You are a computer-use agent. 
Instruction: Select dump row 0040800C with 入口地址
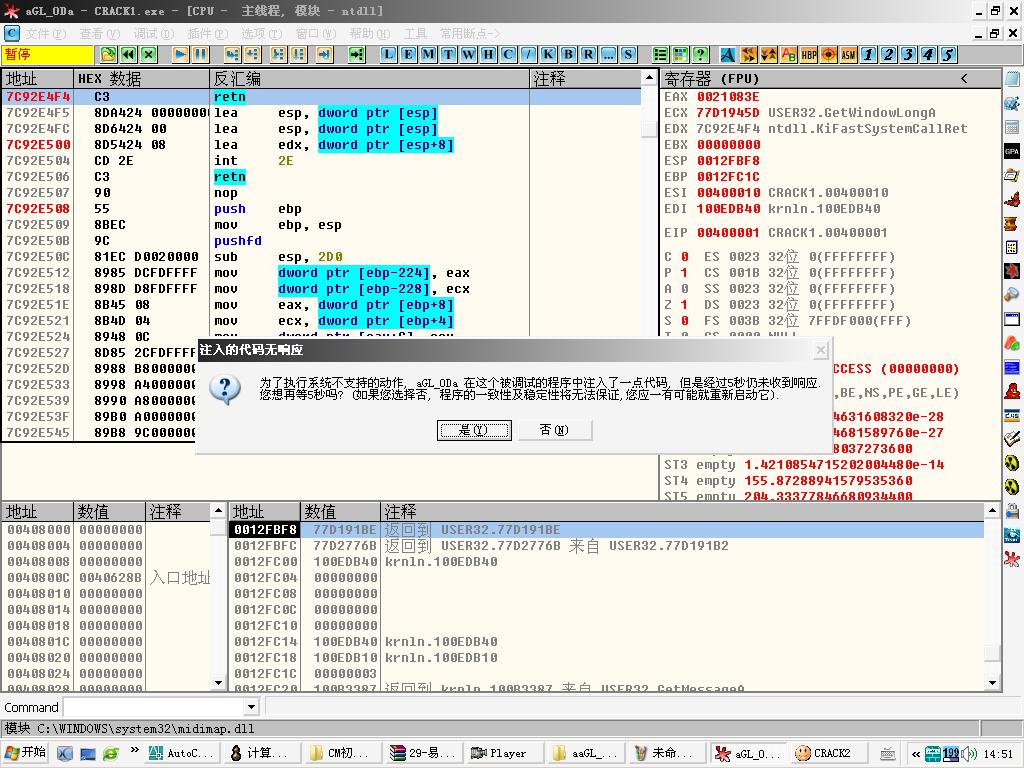pyautogui.click(x=107, y=578)
